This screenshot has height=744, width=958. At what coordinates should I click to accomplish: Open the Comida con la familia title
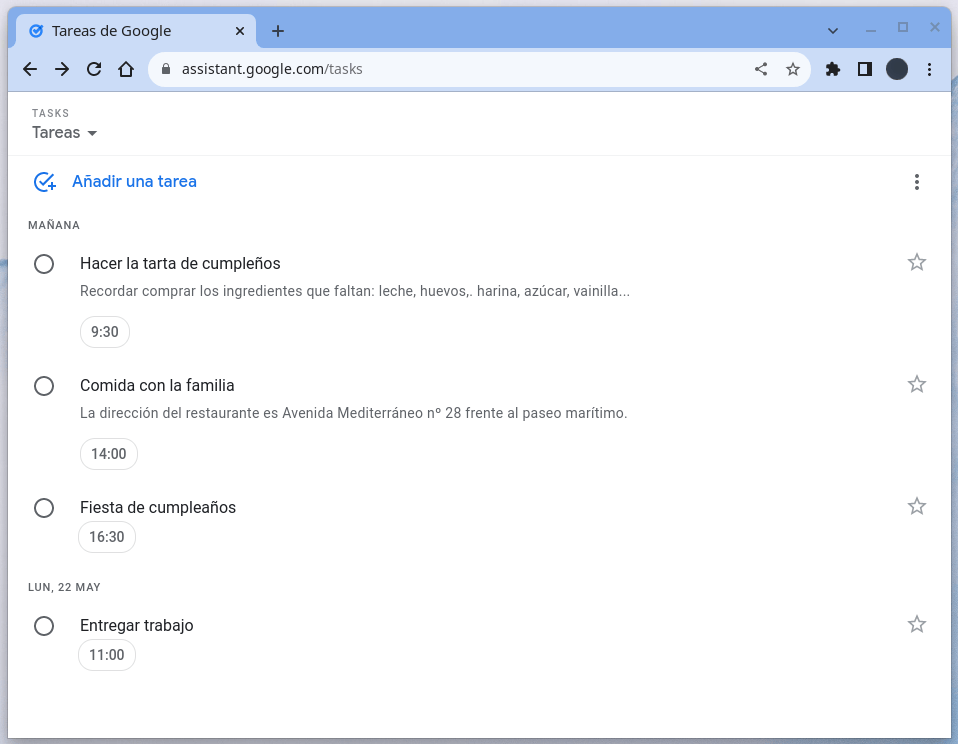(157, 385)
